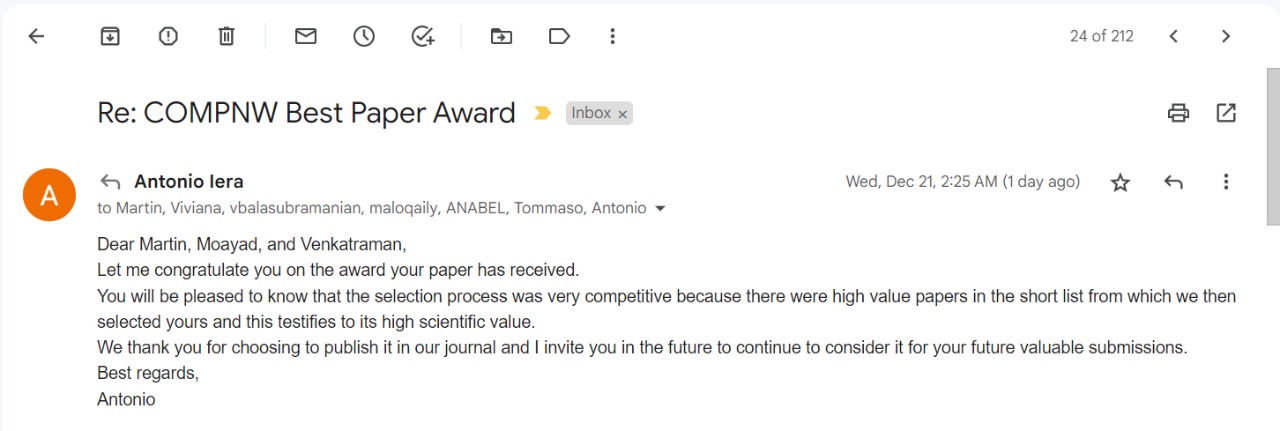This screenshot has width=1280, height=431.
Task: Reply to Antonio Iera's message
Action: tap(1174, 182)
